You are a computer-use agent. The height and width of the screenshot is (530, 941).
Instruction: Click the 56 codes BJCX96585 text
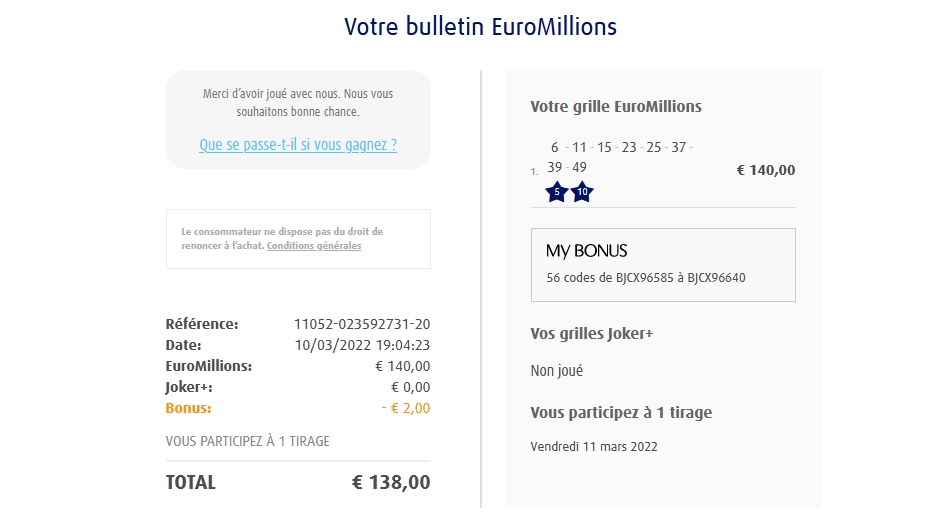click(646, 278)
